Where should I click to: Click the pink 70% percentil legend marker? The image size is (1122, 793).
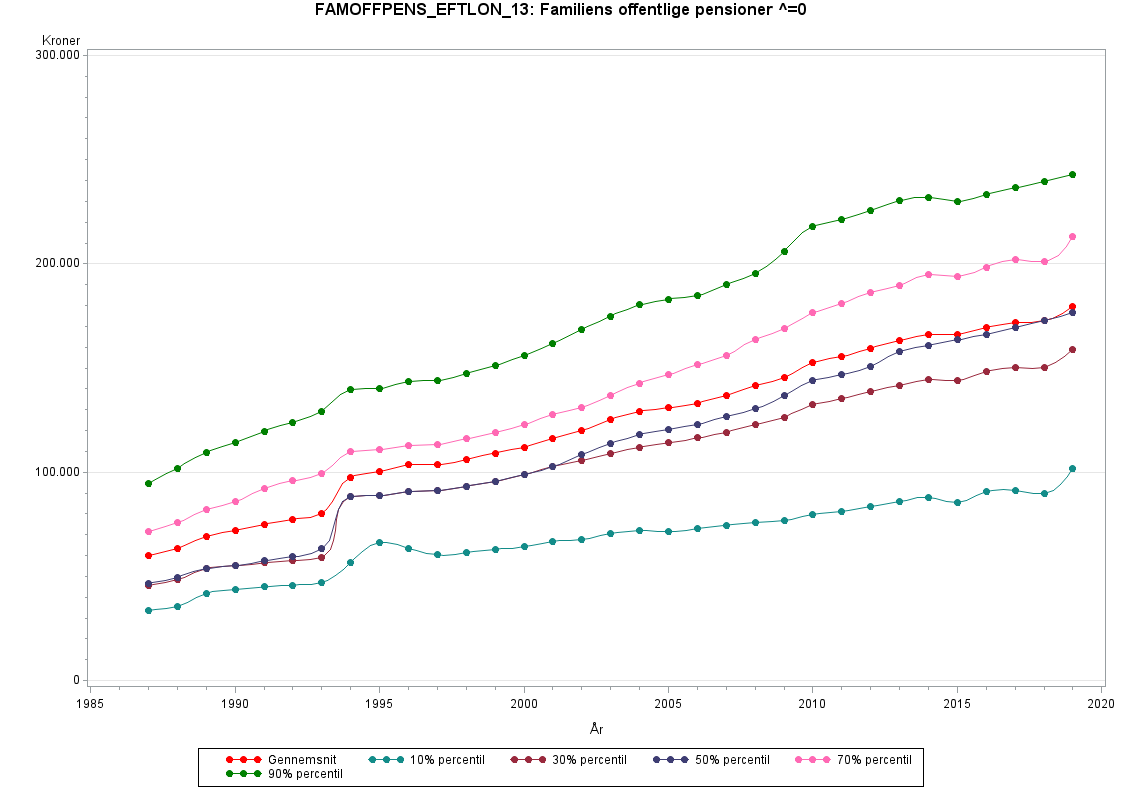pos(812,760)
